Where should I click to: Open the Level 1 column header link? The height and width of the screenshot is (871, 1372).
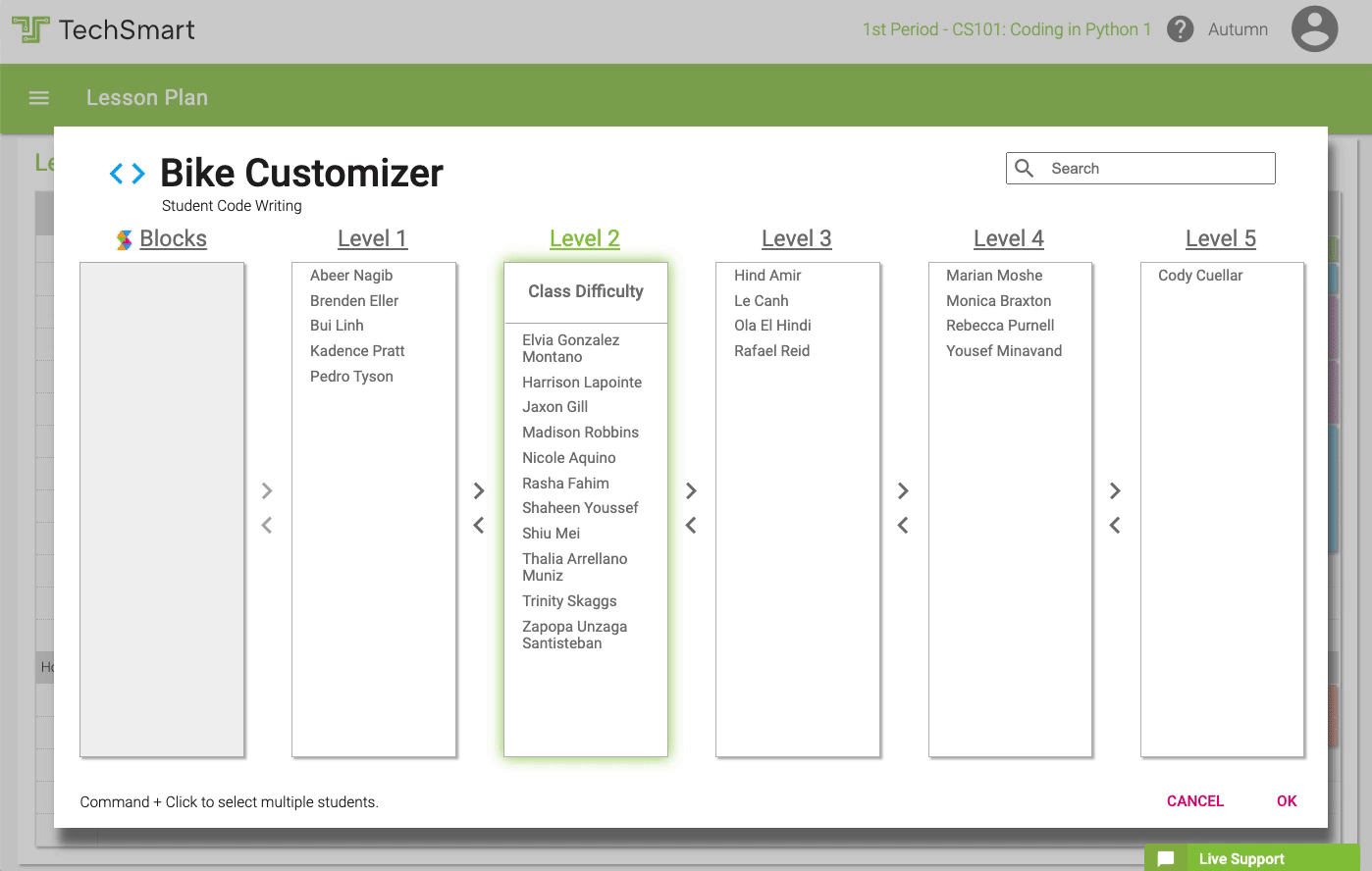(x=373, y=238)
